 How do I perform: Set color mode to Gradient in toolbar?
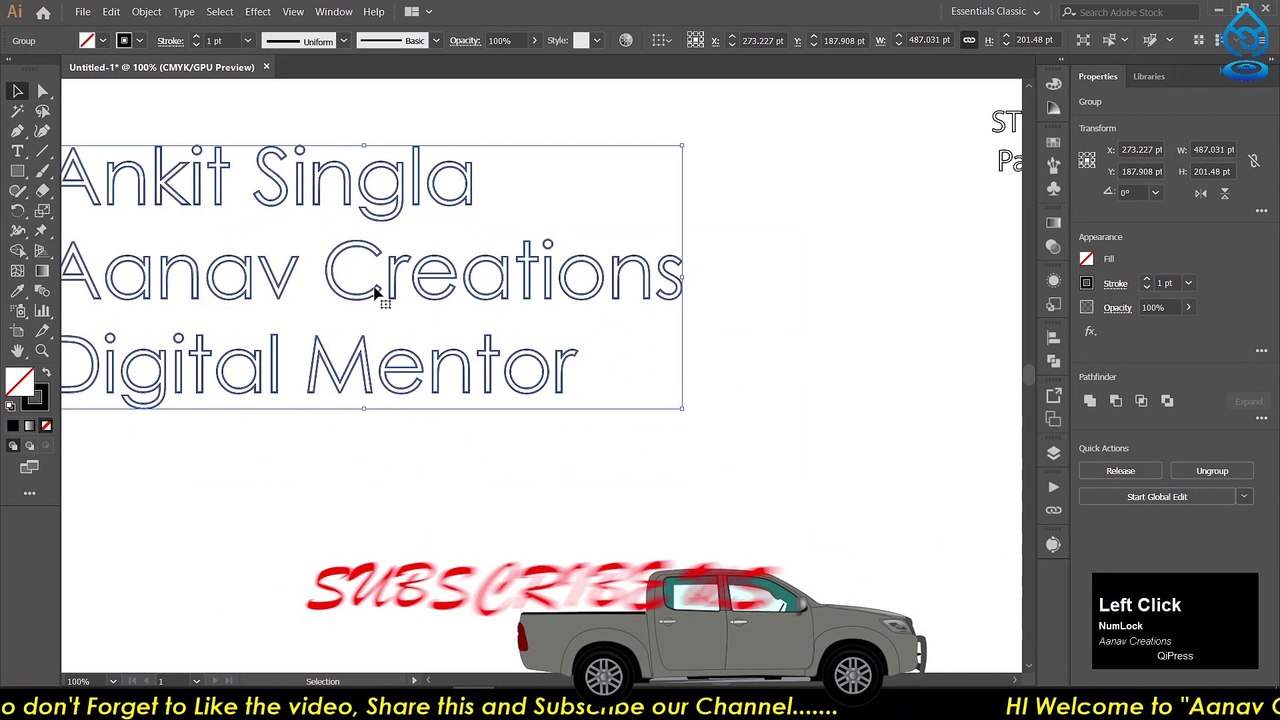29,426
